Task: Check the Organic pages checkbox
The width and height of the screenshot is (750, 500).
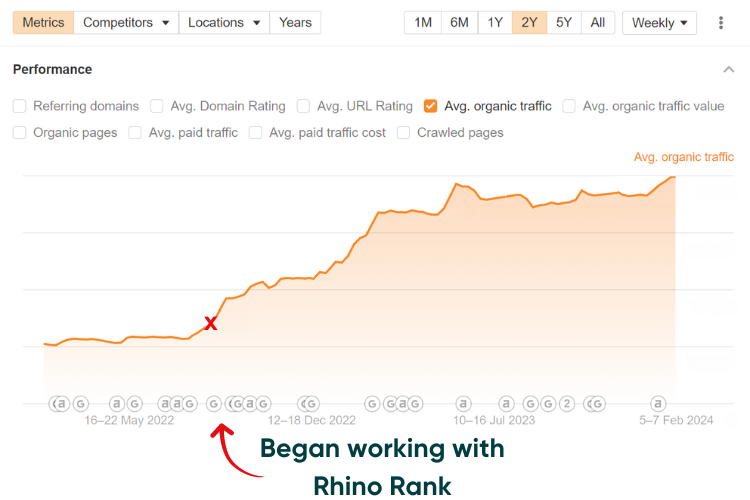Action: click(20, 133)
